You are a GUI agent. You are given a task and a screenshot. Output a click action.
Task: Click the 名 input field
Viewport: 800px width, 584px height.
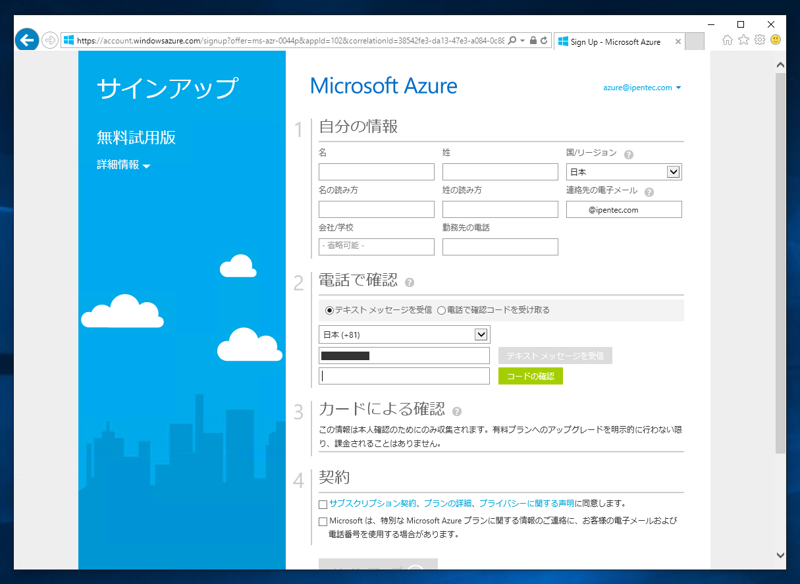coord(377,172)
